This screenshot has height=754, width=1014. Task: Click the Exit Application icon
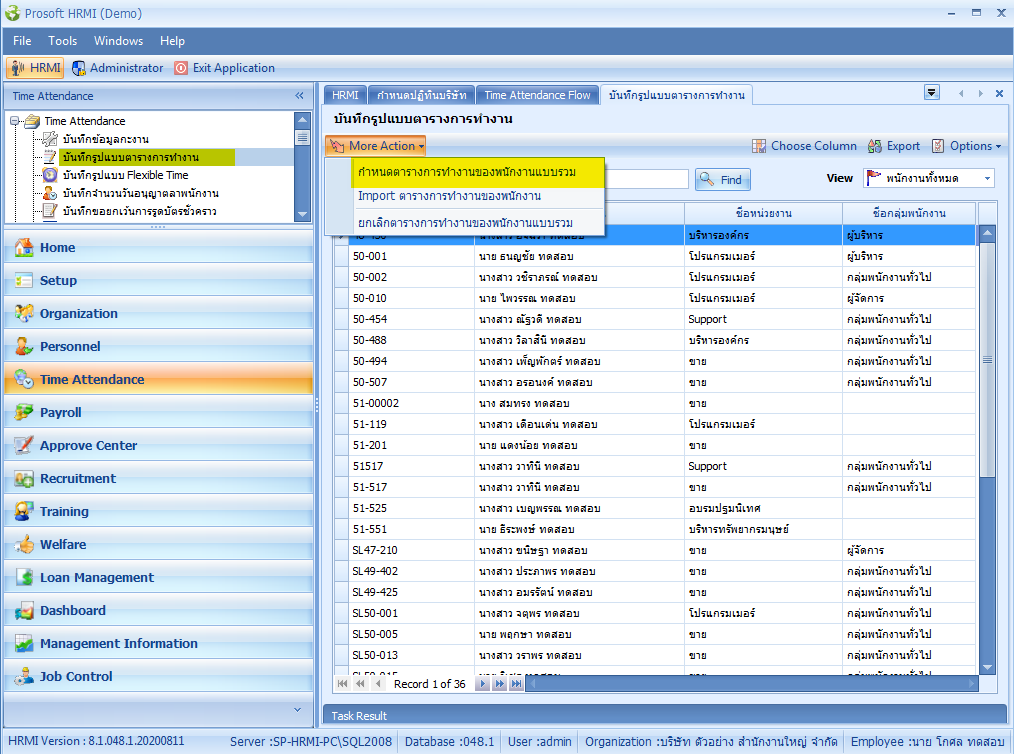coord(181,68)
